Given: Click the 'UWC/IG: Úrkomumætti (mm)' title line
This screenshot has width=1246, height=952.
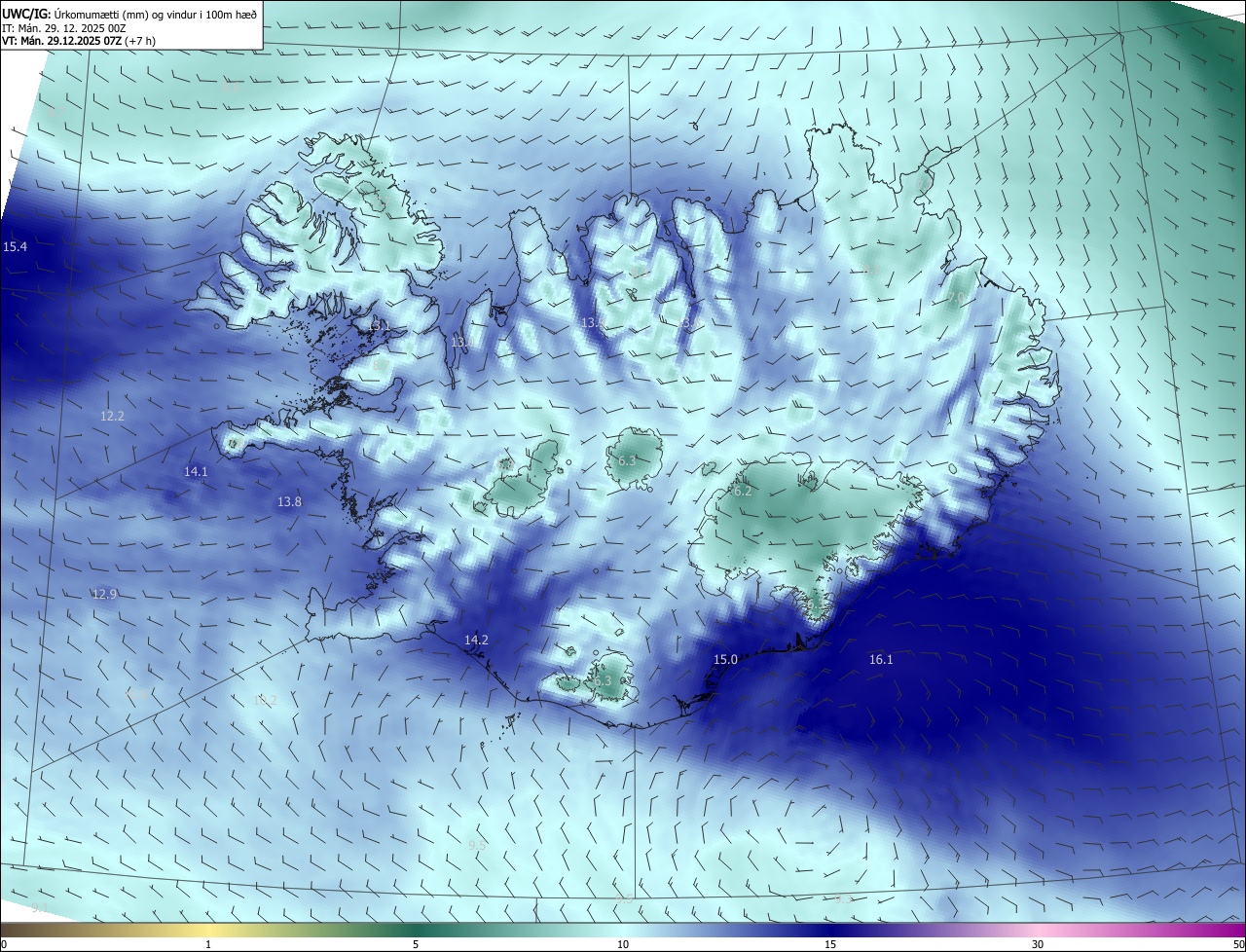Looking at the screenshot, I should click(129, 14).
